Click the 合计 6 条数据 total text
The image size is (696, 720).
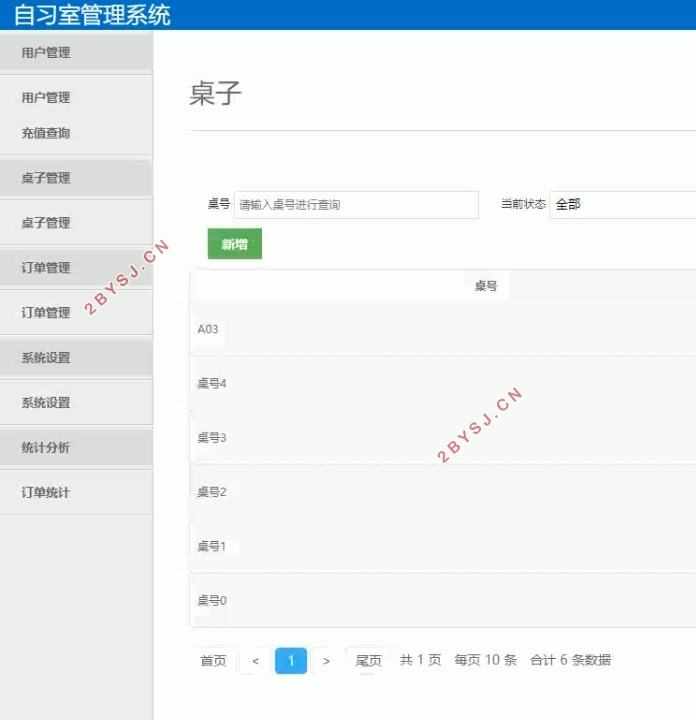pos(570,660)
